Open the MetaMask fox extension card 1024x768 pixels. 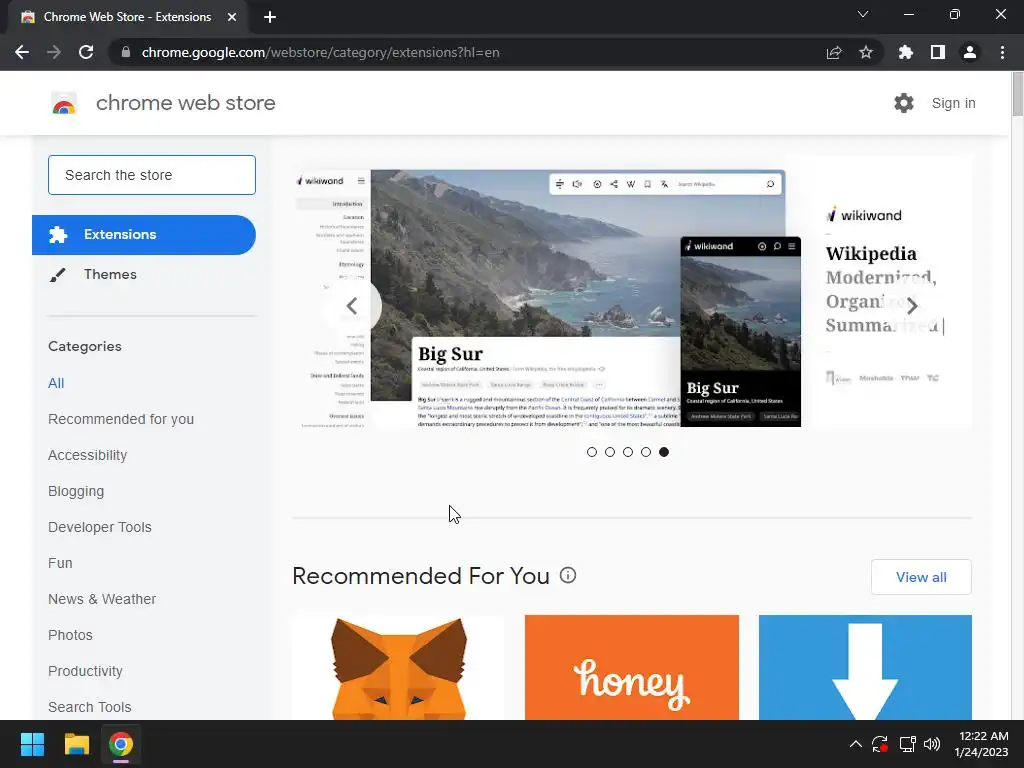pyautogui.click(x=398, y=667)
